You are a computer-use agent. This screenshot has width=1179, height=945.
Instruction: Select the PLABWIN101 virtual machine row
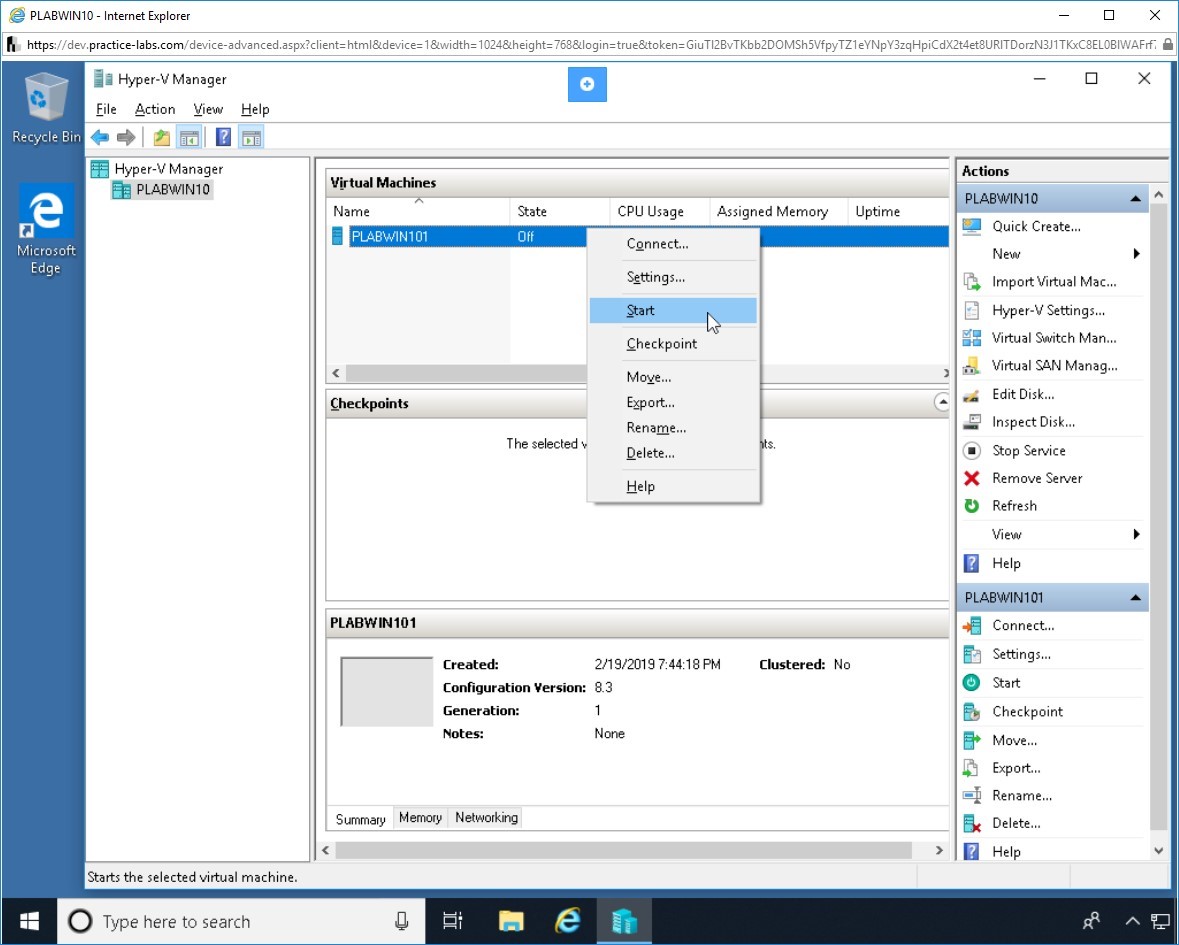(638, 236)
